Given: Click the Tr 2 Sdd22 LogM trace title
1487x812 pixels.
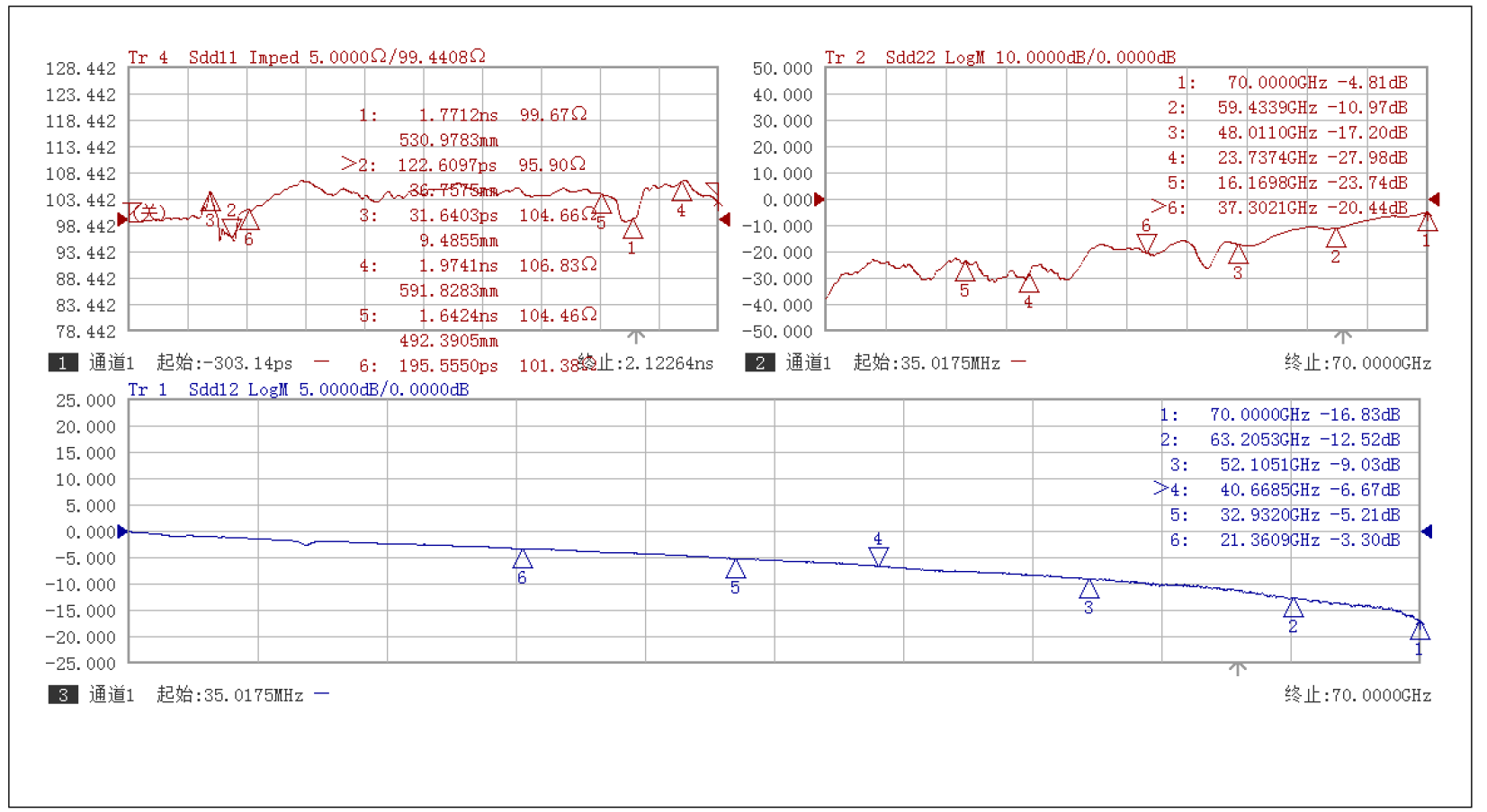Looking at the screenshot, I should tap(999, 58).
